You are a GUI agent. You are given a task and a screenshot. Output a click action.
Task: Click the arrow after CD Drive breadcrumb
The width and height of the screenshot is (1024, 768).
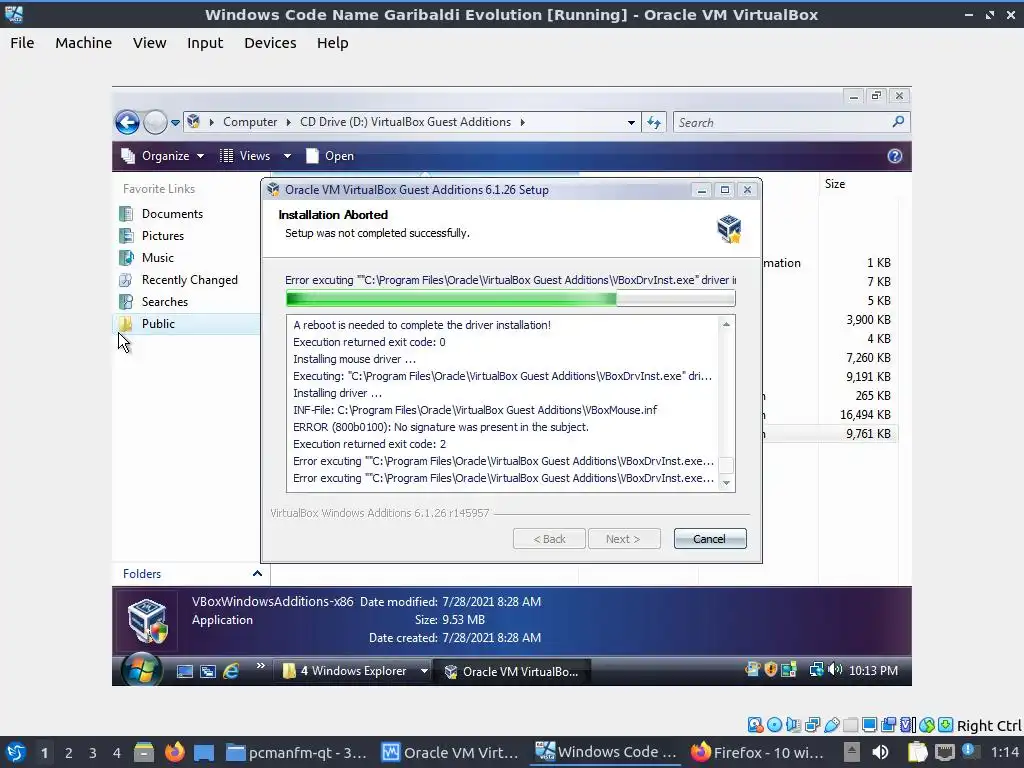(x=522, y=122)
